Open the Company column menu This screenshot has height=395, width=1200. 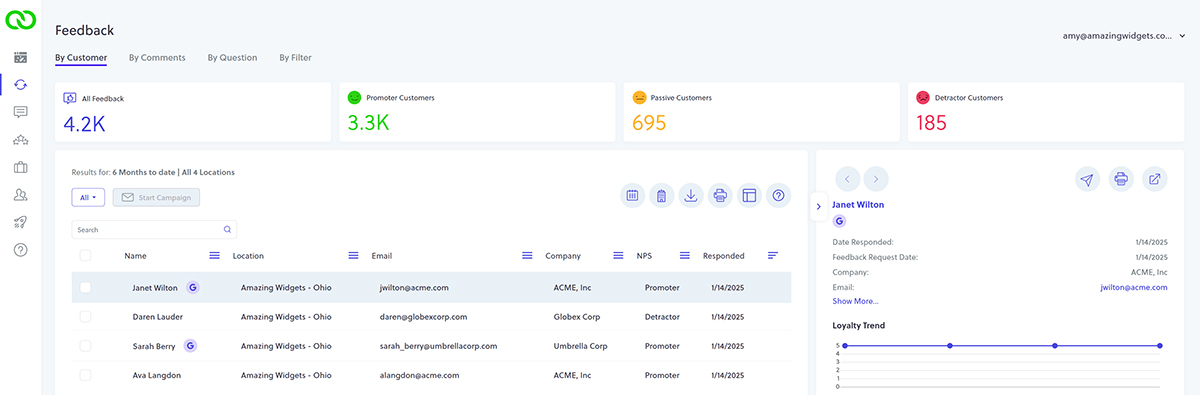point(618,256)
